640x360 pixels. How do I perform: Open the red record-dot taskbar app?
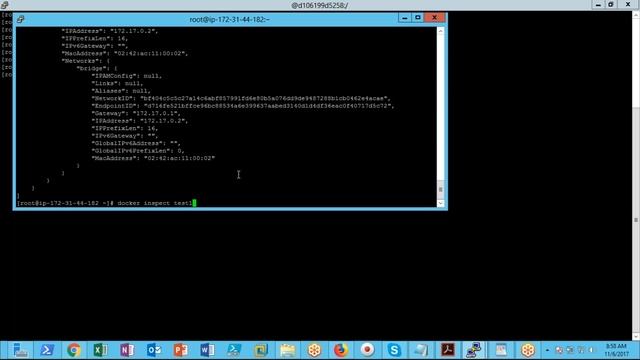367,350
